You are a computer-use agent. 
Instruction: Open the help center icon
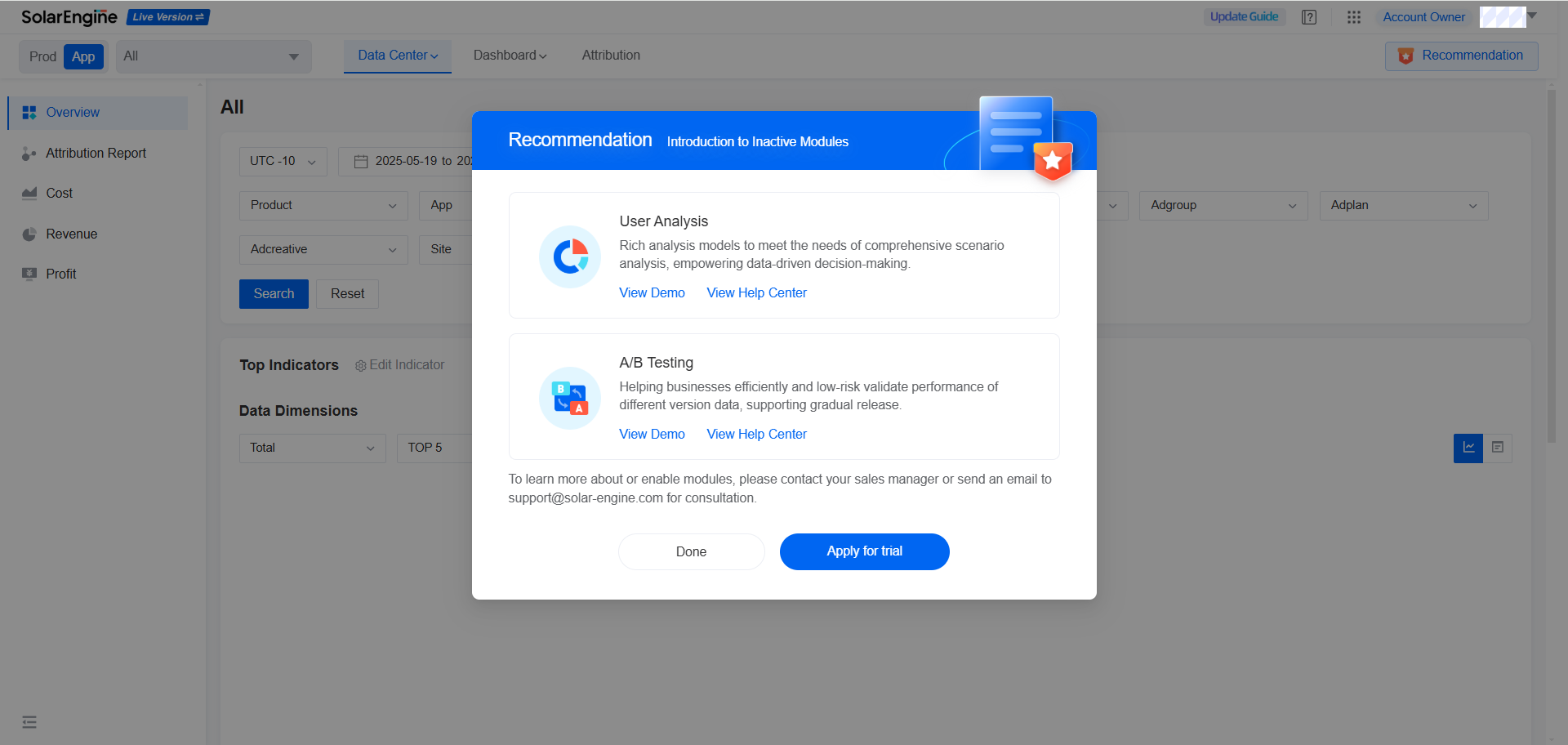click(x=1309, y=16)
